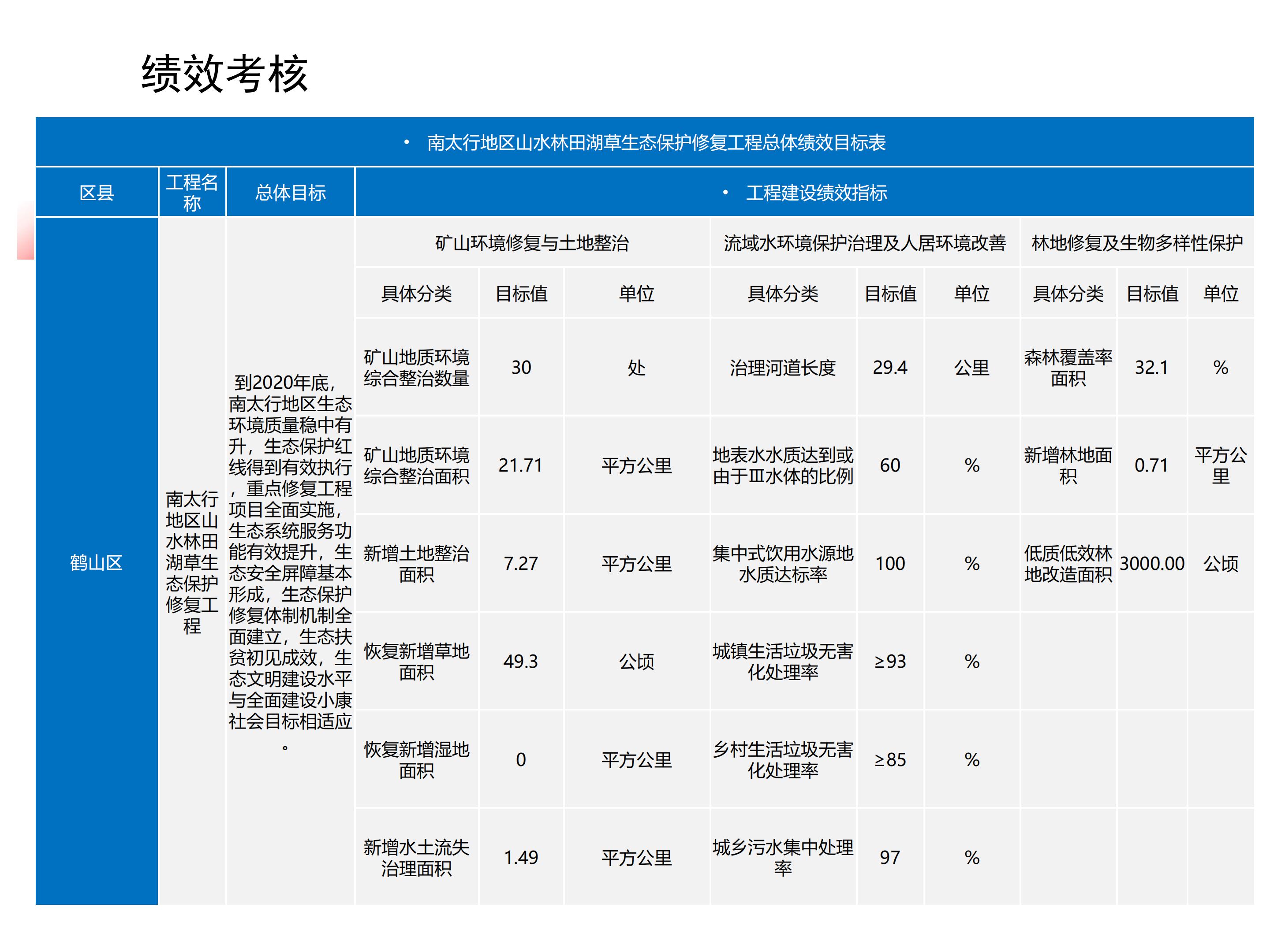Select the 林地修复及生物多样性保护 heading
Screen dimensions: 1270x952
coord(1137,243)
